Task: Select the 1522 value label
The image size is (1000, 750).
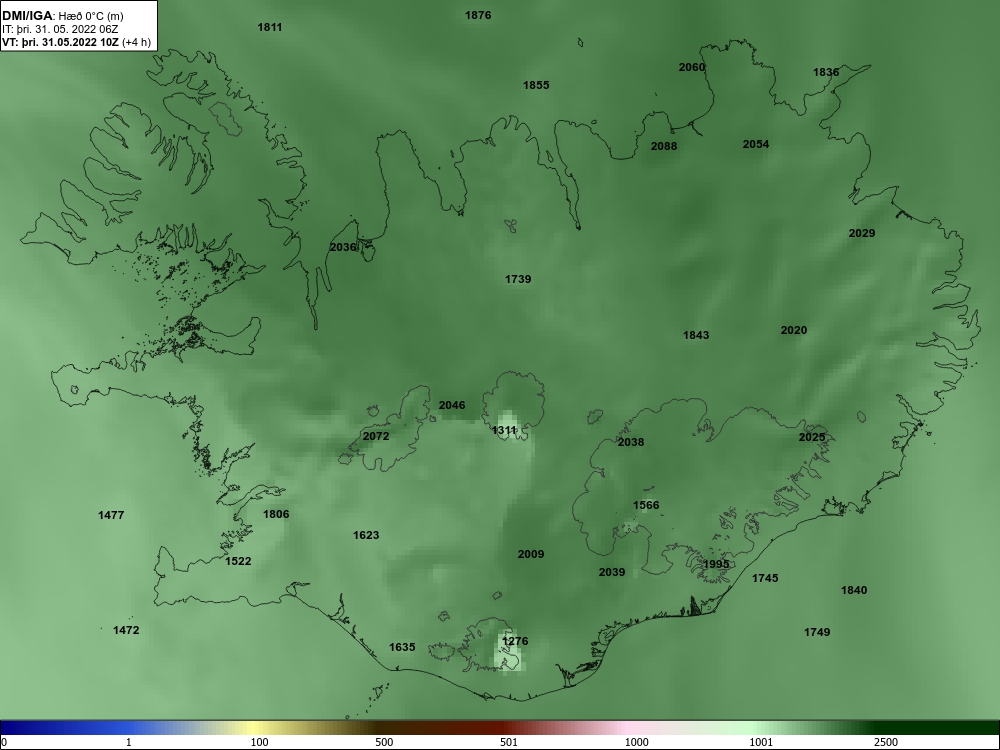Action: pyautogui.click(x=239, y=561)
